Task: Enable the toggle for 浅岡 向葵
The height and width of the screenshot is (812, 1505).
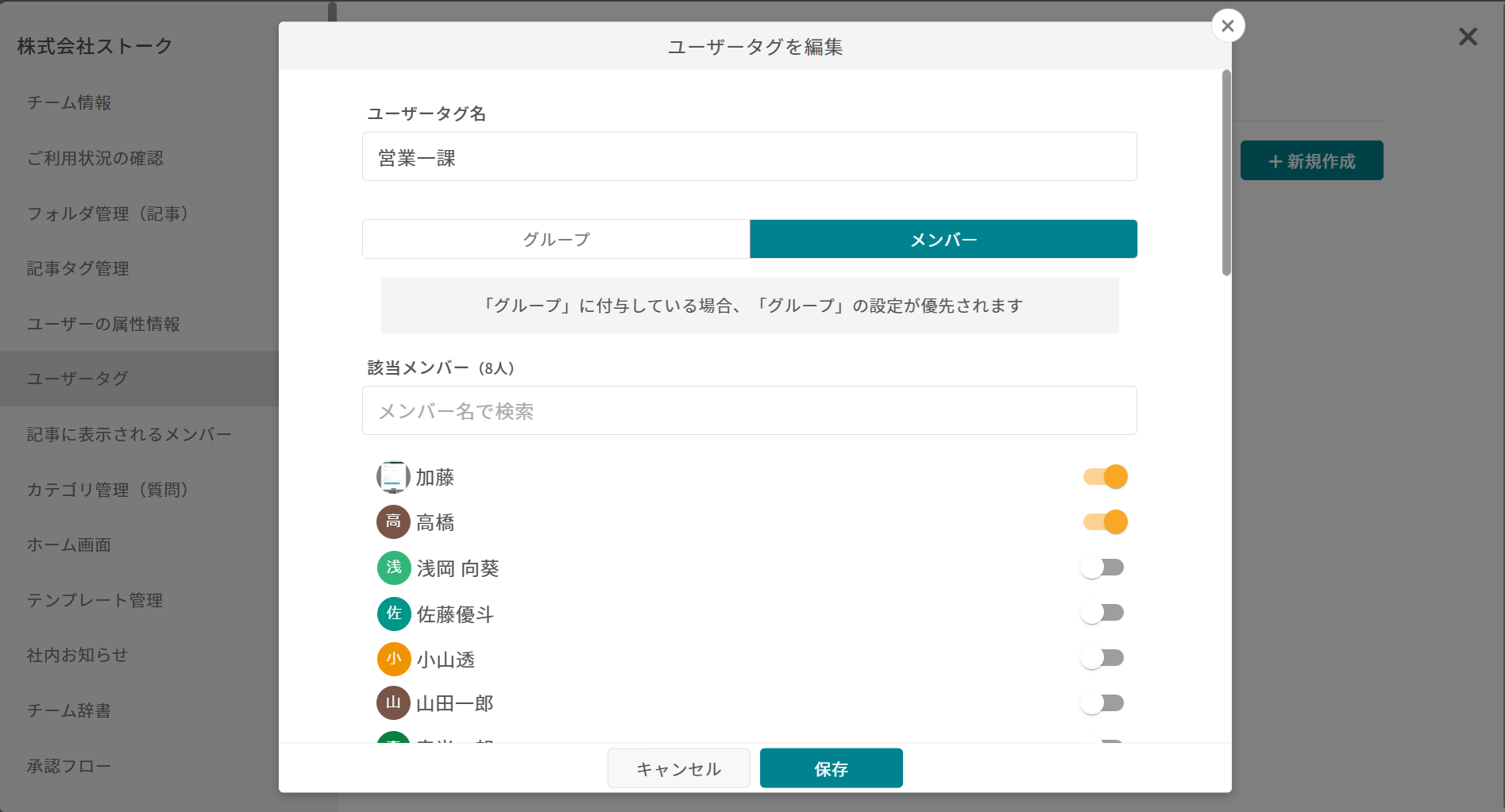Action: (x=1103, y=567)
